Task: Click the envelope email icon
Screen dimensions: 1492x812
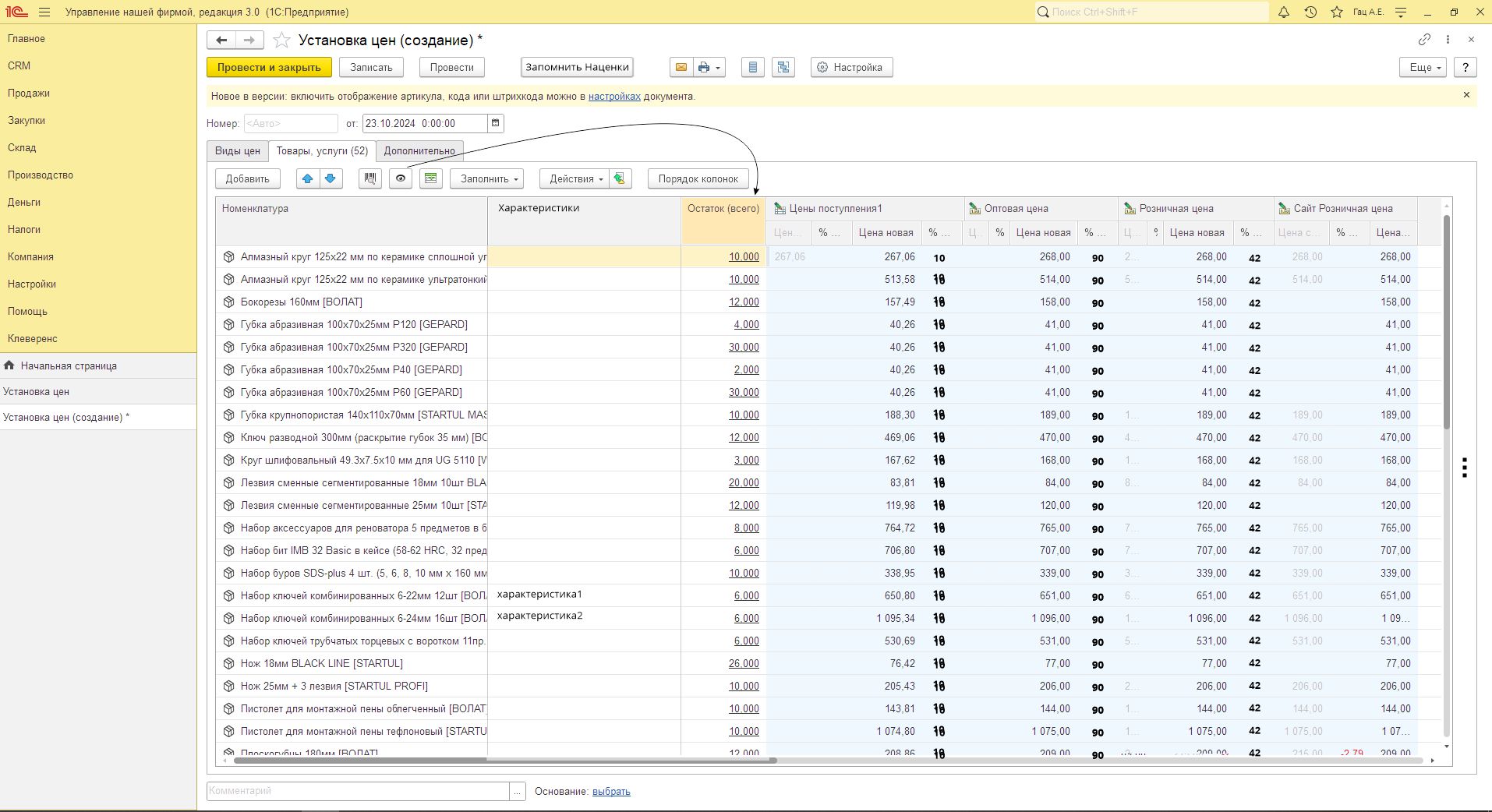Action: click(x=681, y=68)
